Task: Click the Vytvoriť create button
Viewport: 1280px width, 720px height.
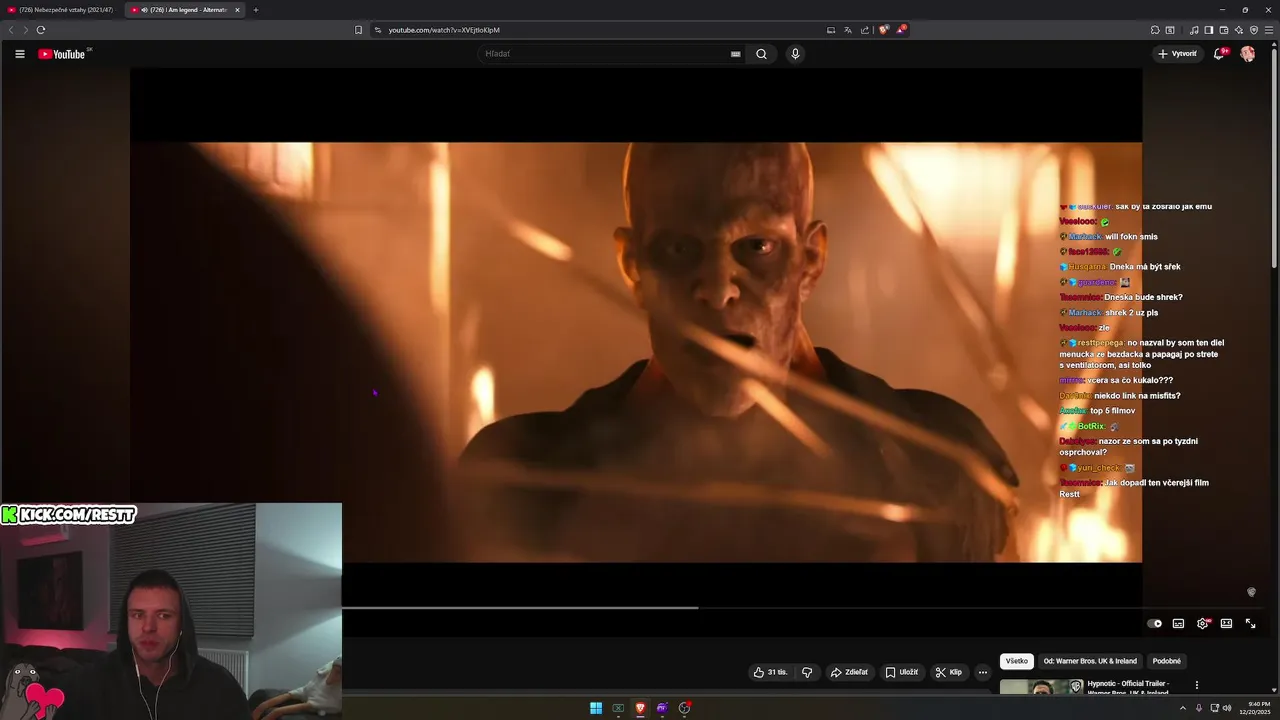Action: tap(1177, 54)
